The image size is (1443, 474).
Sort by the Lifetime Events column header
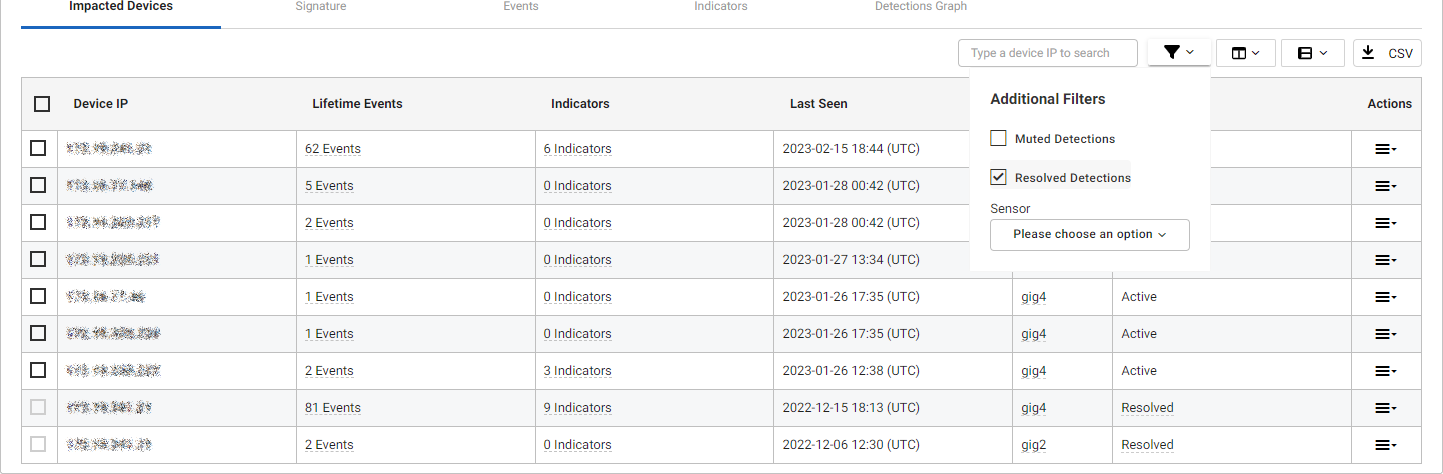(357, 104)
